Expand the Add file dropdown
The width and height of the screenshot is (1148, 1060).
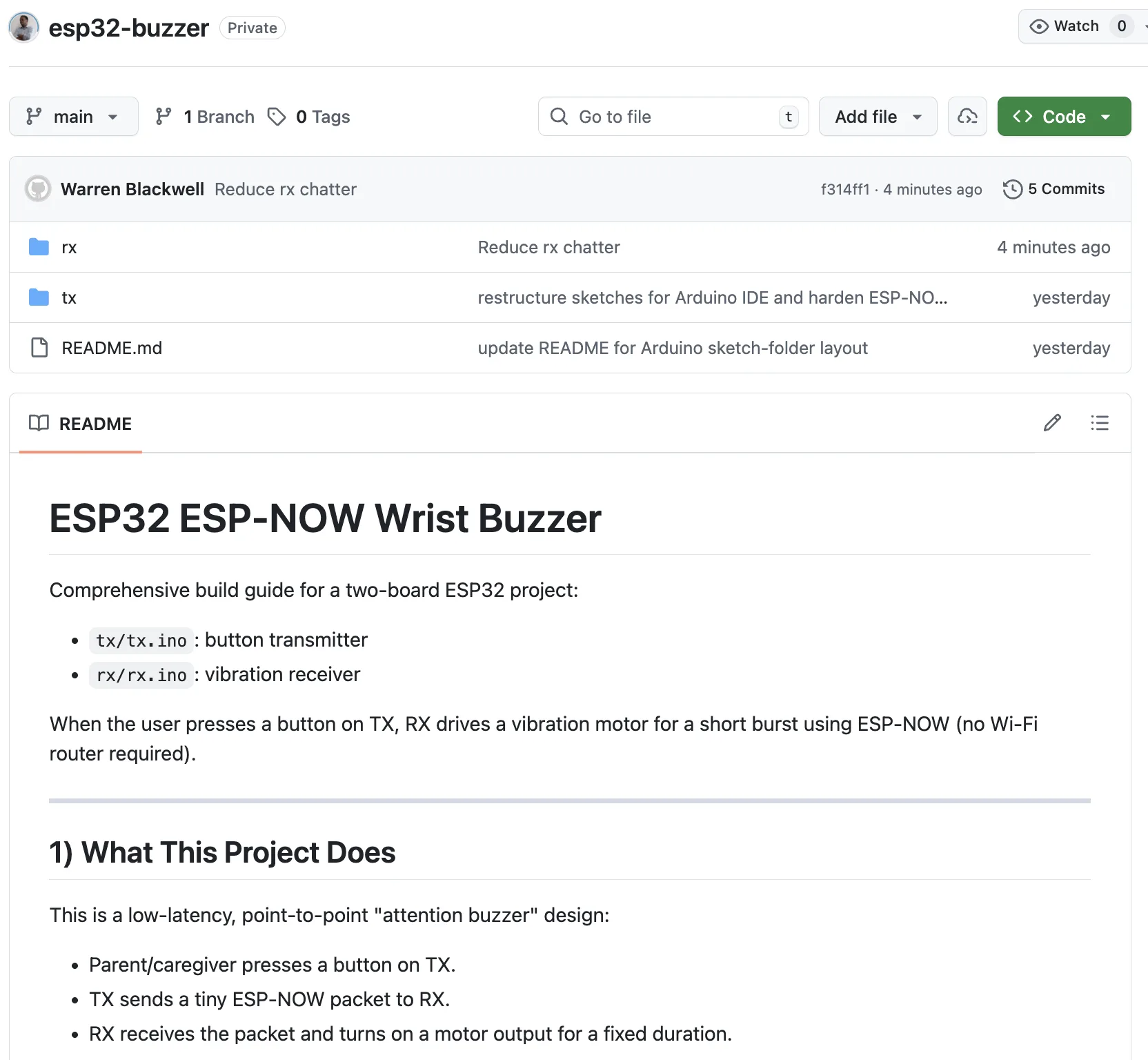pos(877,116)
